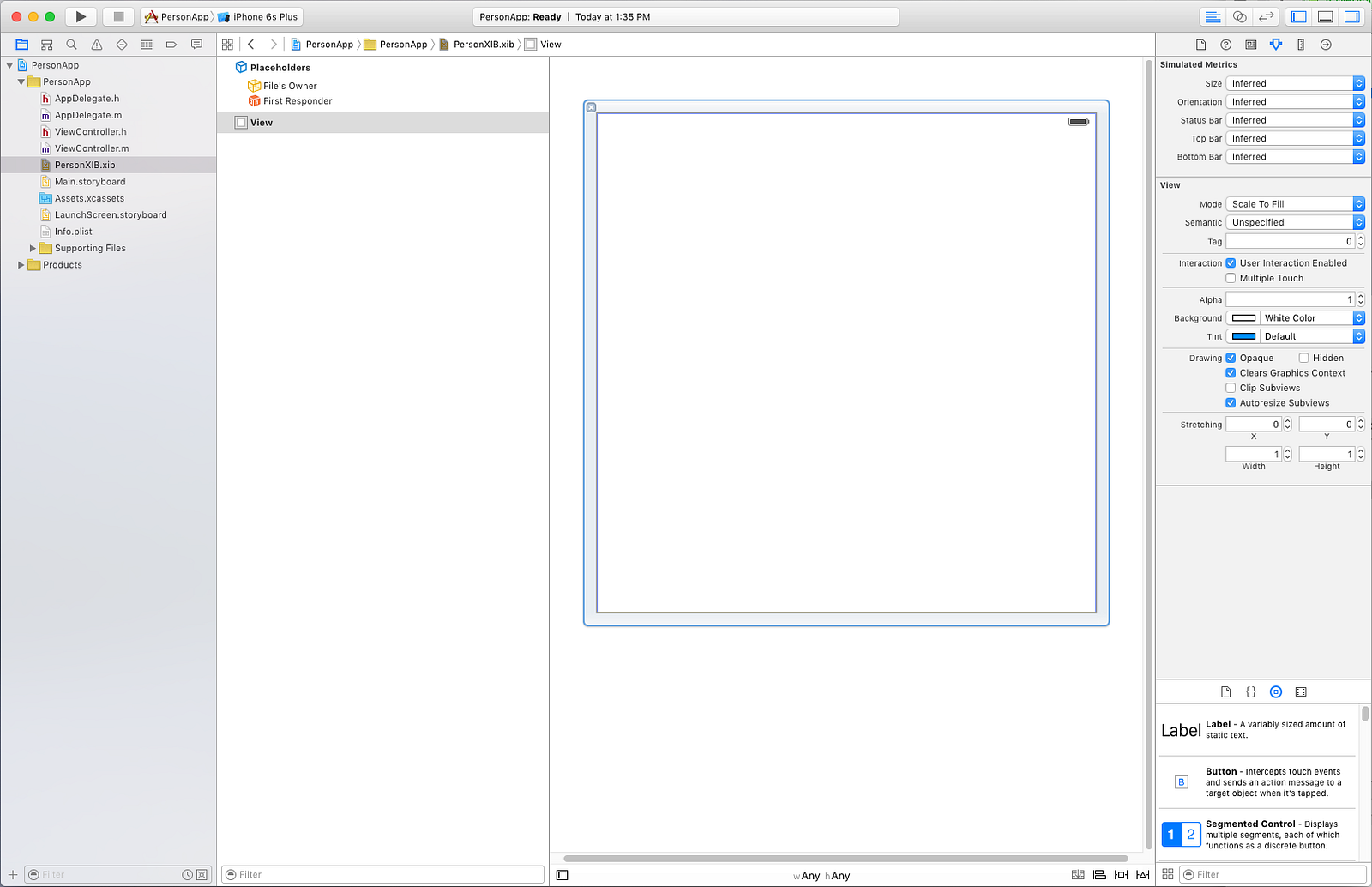Screen dimensions: 1372x887
Task: Show the File Template library
Action: [x=1226, y=691]
